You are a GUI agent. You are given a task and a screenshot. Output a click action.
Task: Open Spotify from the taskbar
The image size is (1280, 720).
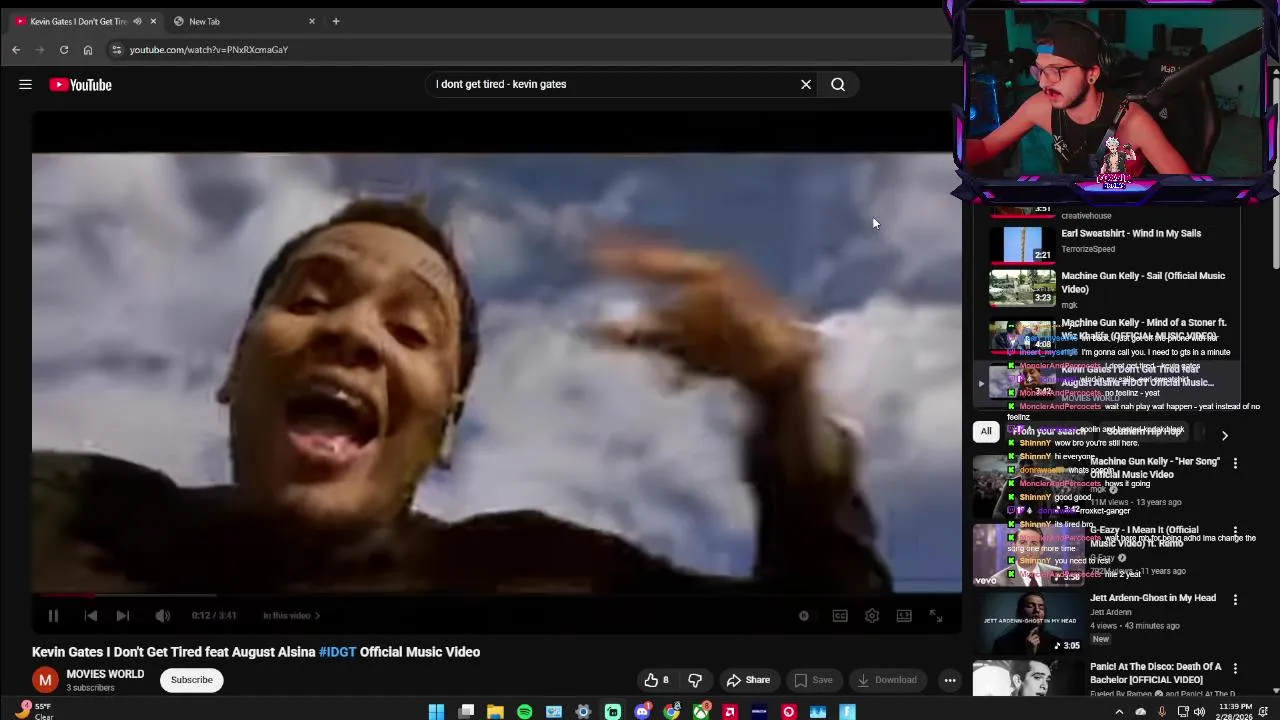(x=524, y=712)
